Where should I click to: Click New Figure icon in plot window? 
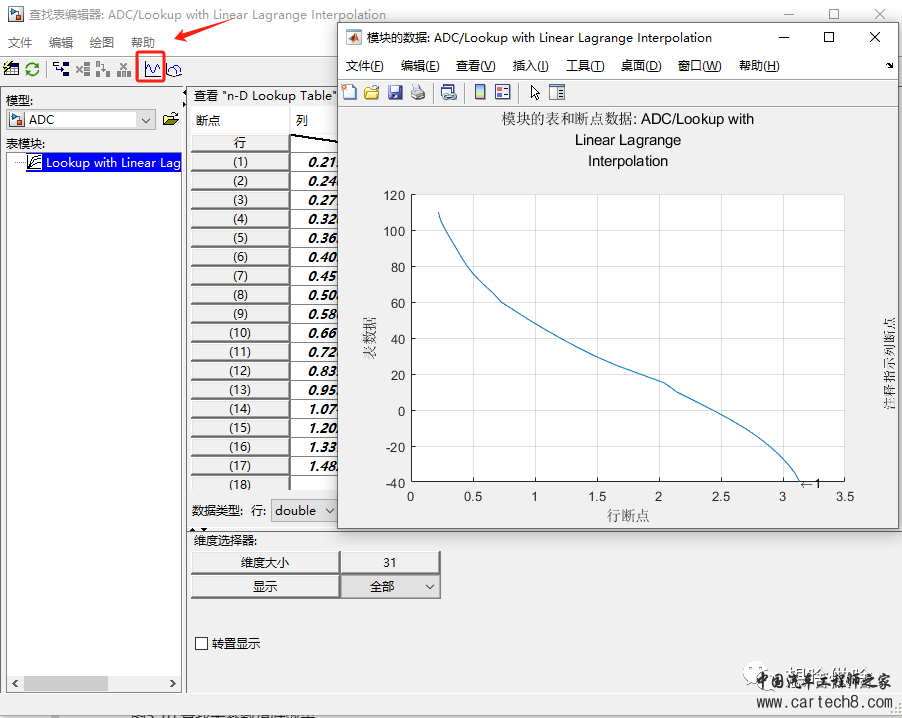tap(349, 92)
